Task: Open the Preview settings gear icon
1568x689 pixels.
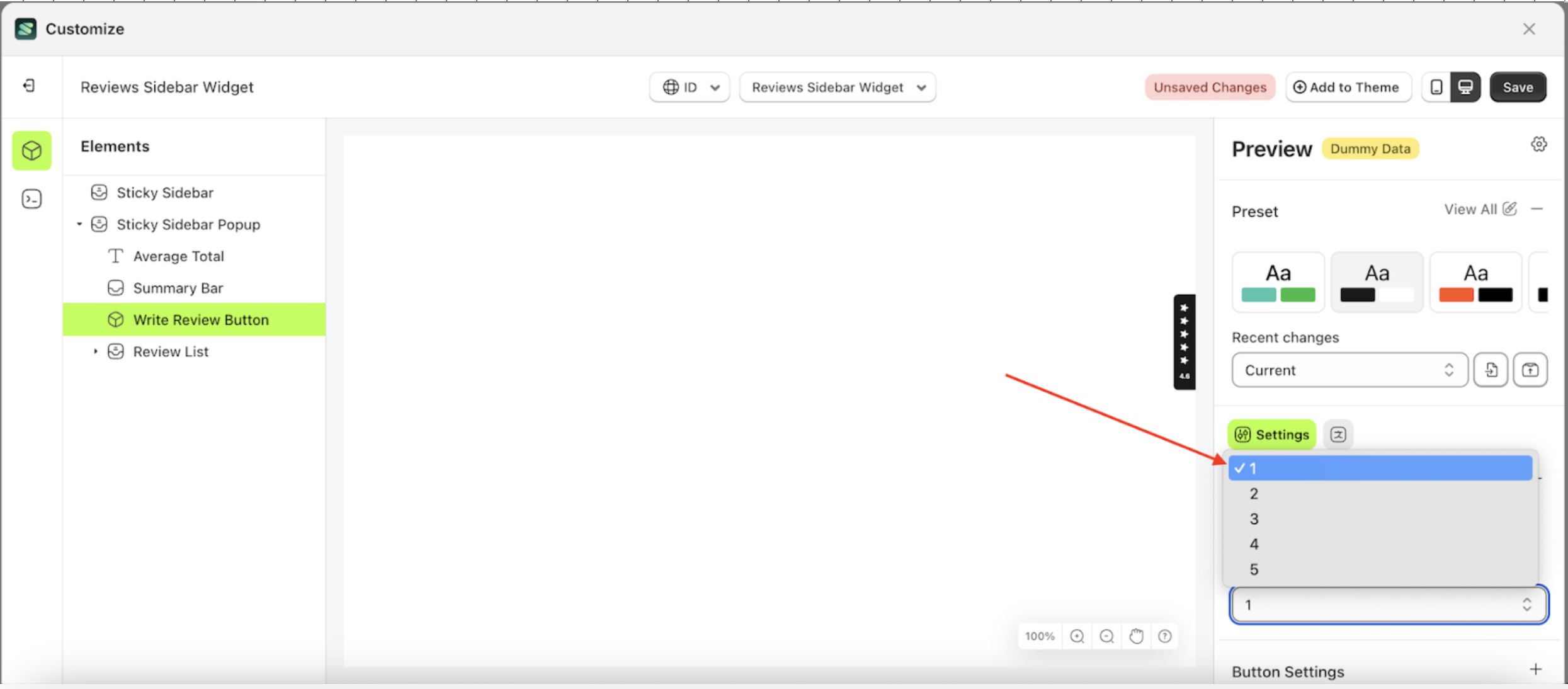Action: point(1539,144)
